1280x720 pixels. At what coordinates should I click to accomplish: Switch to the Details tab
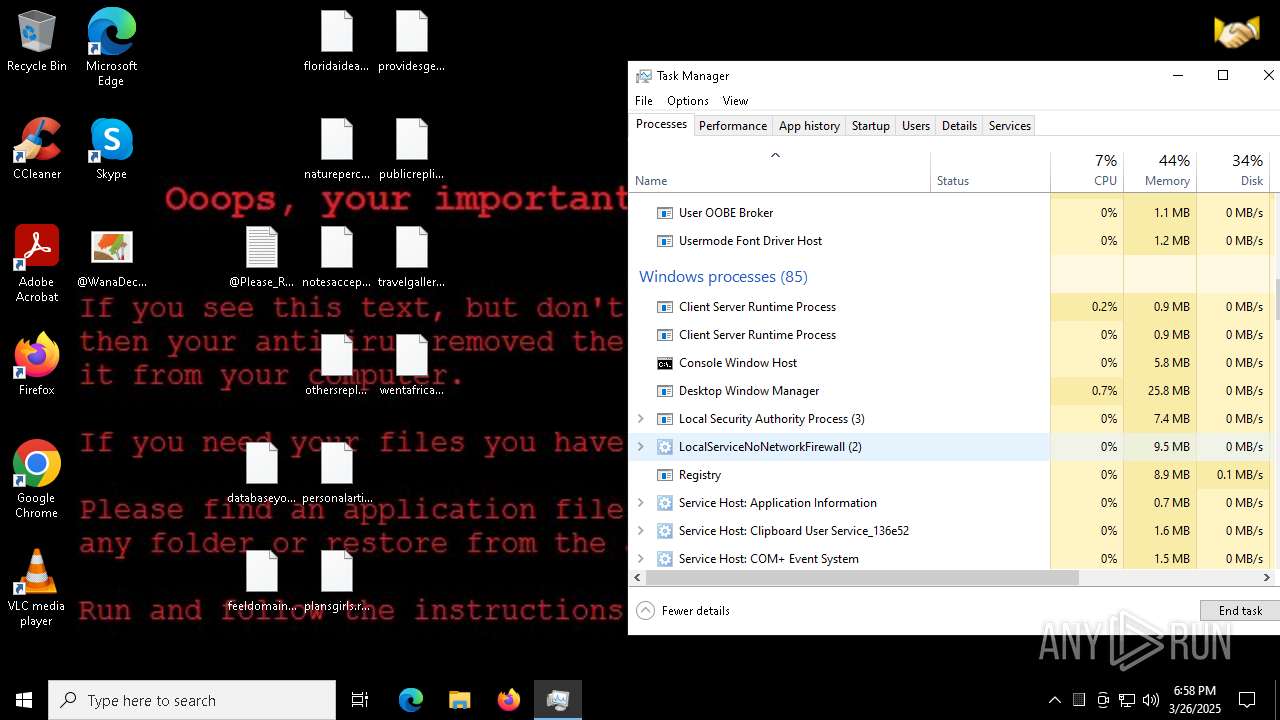(959, 126)
